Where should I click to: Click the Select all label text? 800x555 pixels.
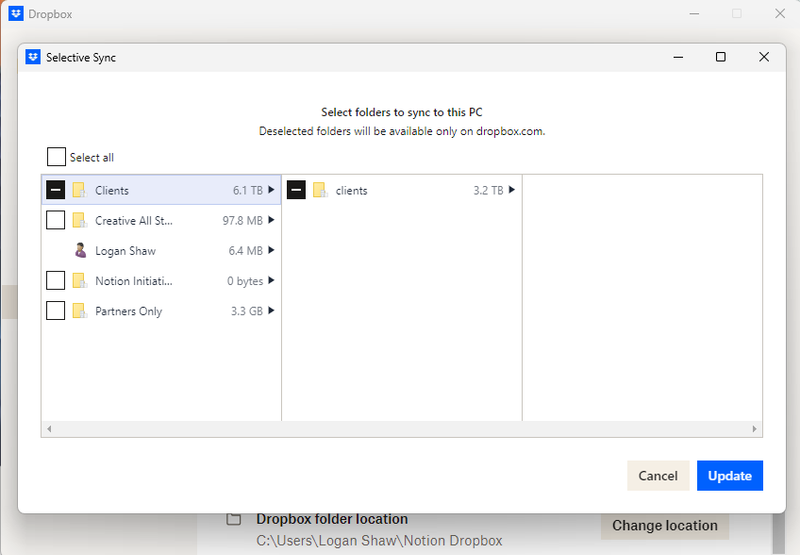pos(92,157)
